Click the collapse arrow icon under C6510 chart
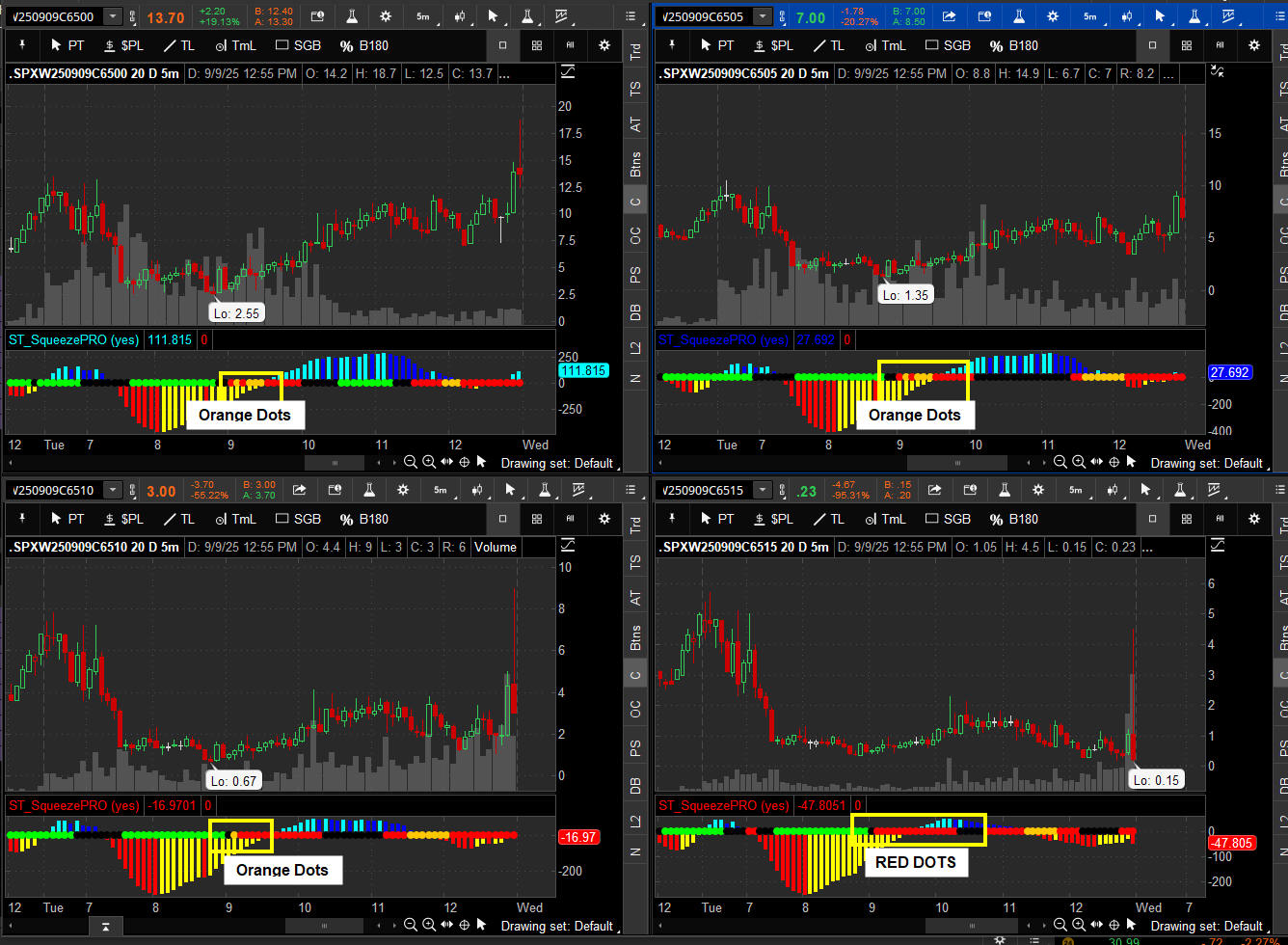 105,926
